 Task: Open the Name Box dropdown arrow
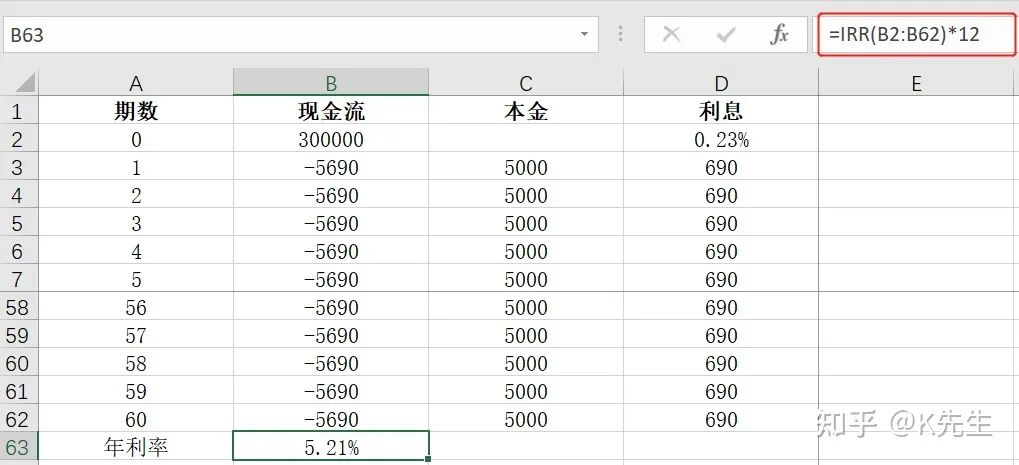click(x=584, y=34)
